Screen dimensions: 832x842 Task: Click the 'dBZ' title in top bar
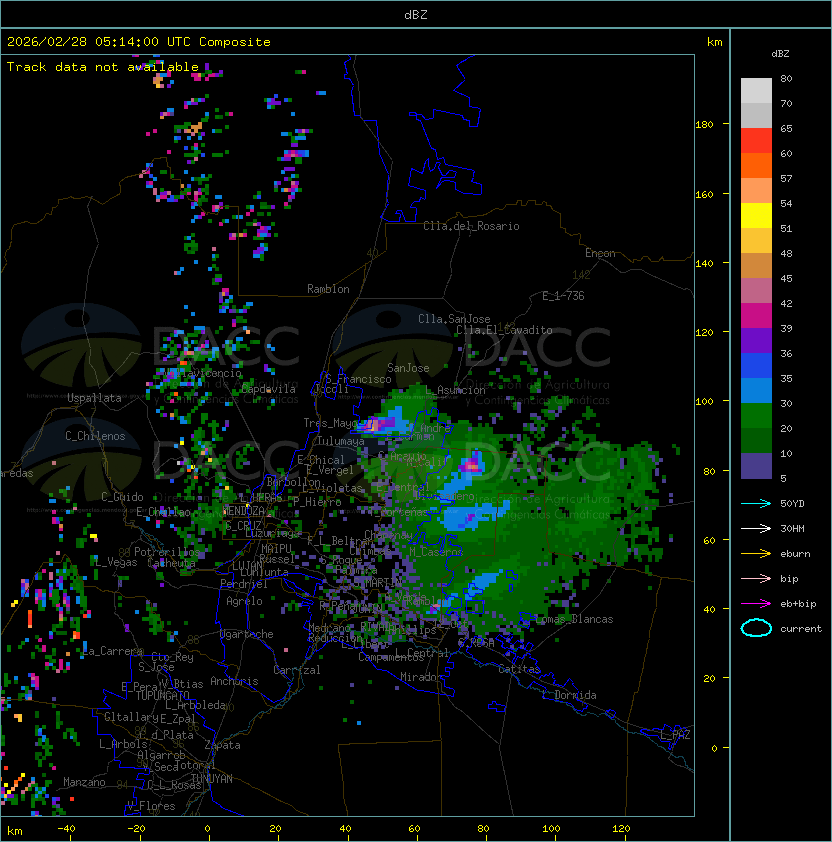tap(416, 15)
